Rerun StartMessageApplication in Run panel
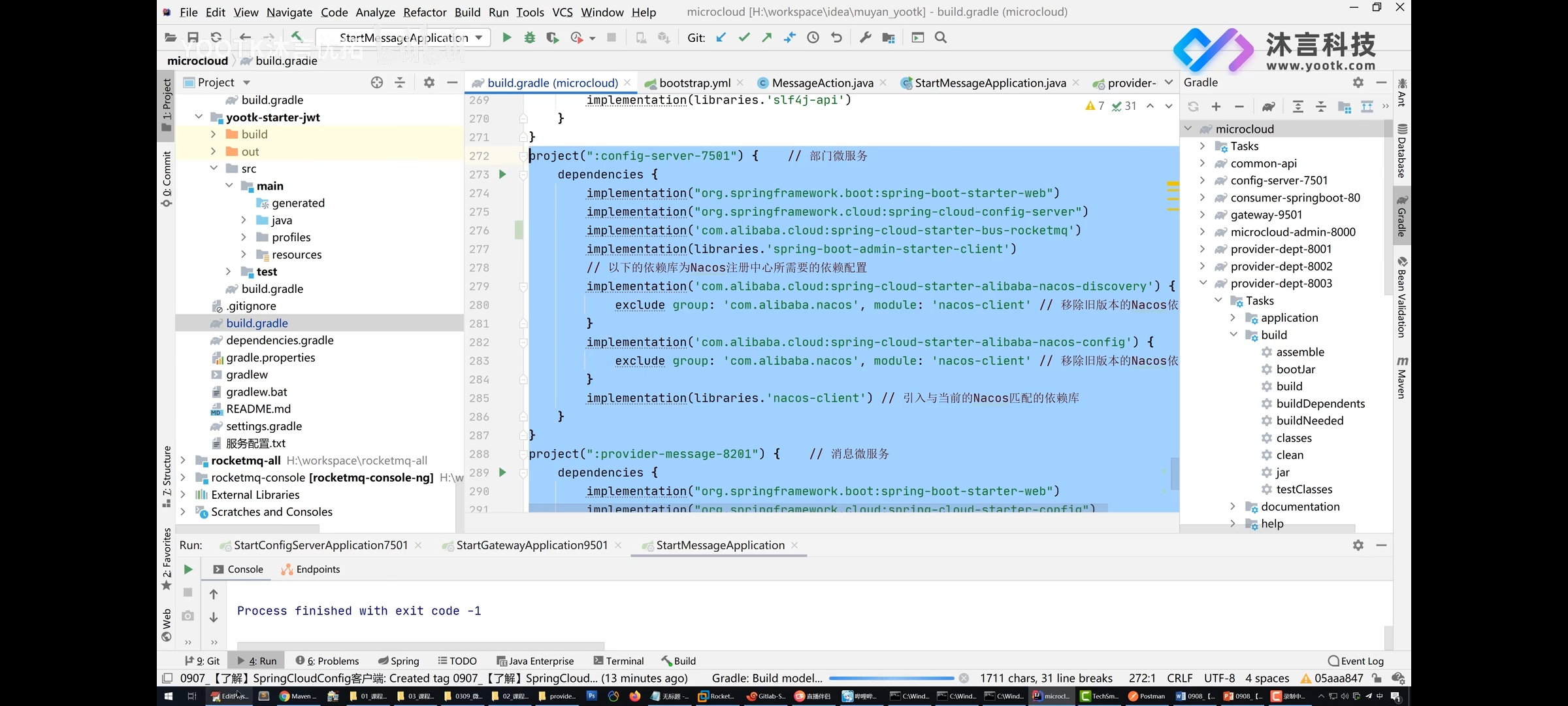This screenshot has height=706, width=1568. point(188,569)
